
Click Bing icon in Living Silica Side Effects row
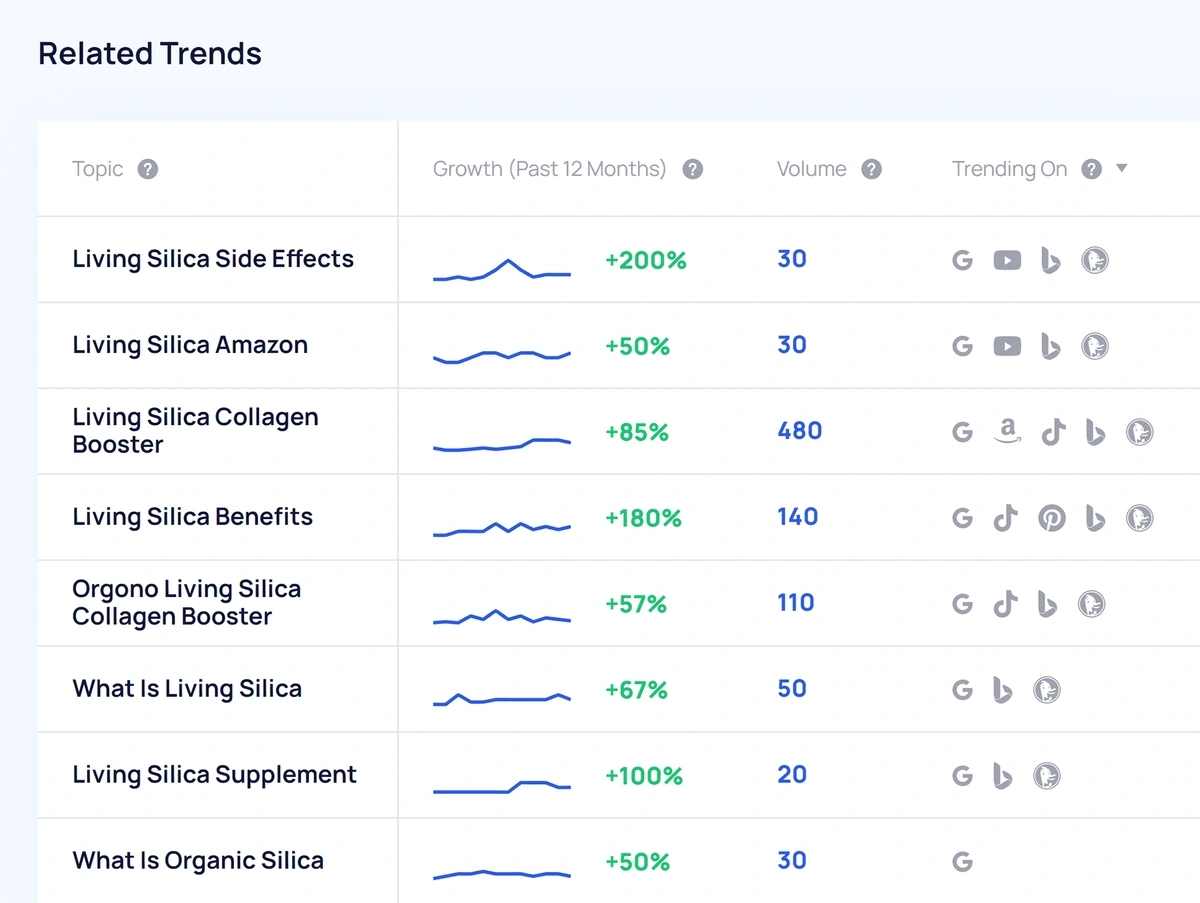(1050, 261)
